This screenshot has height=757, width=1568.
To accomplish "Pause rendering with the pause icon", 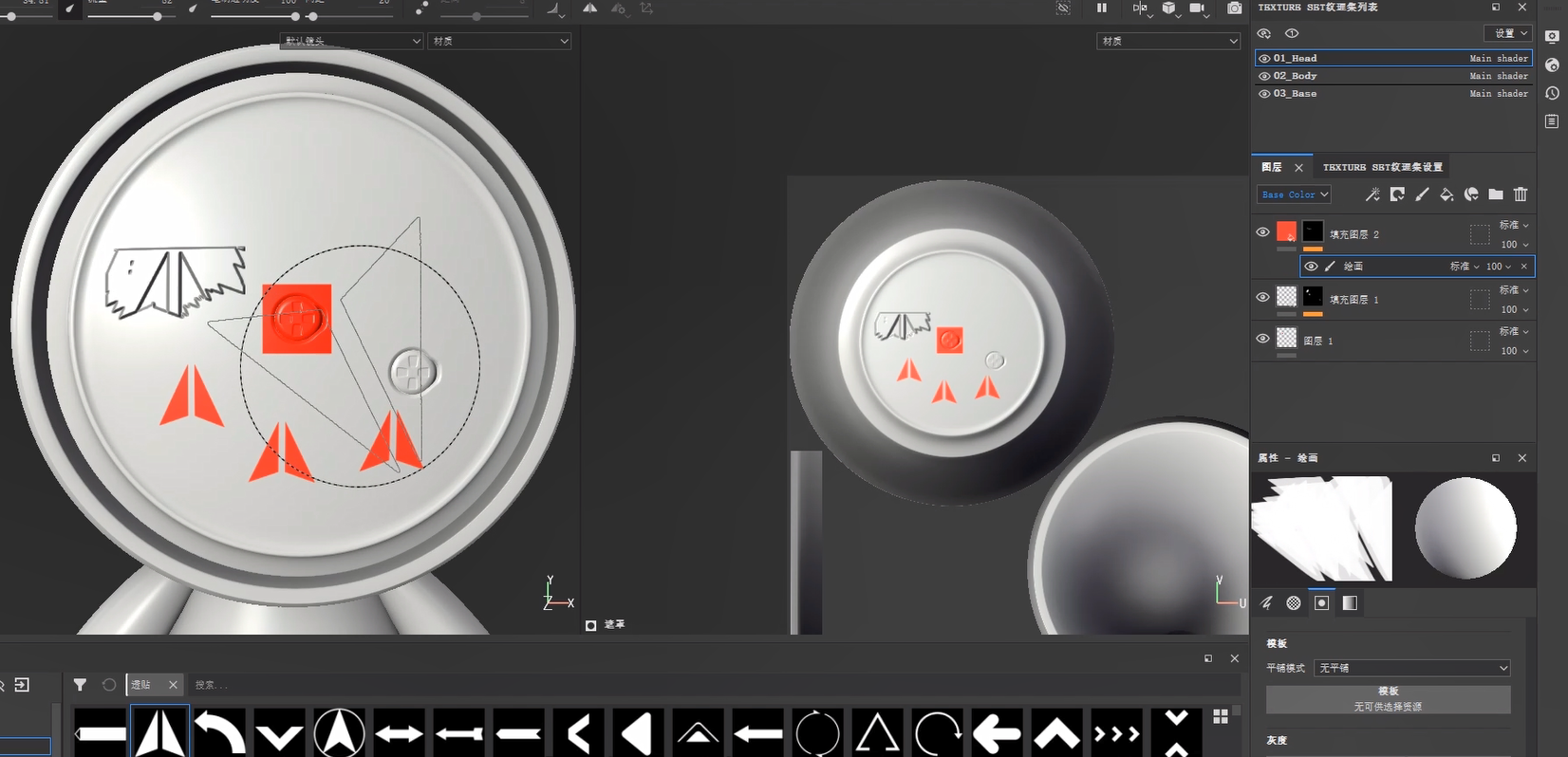I will pos(1101,9).
